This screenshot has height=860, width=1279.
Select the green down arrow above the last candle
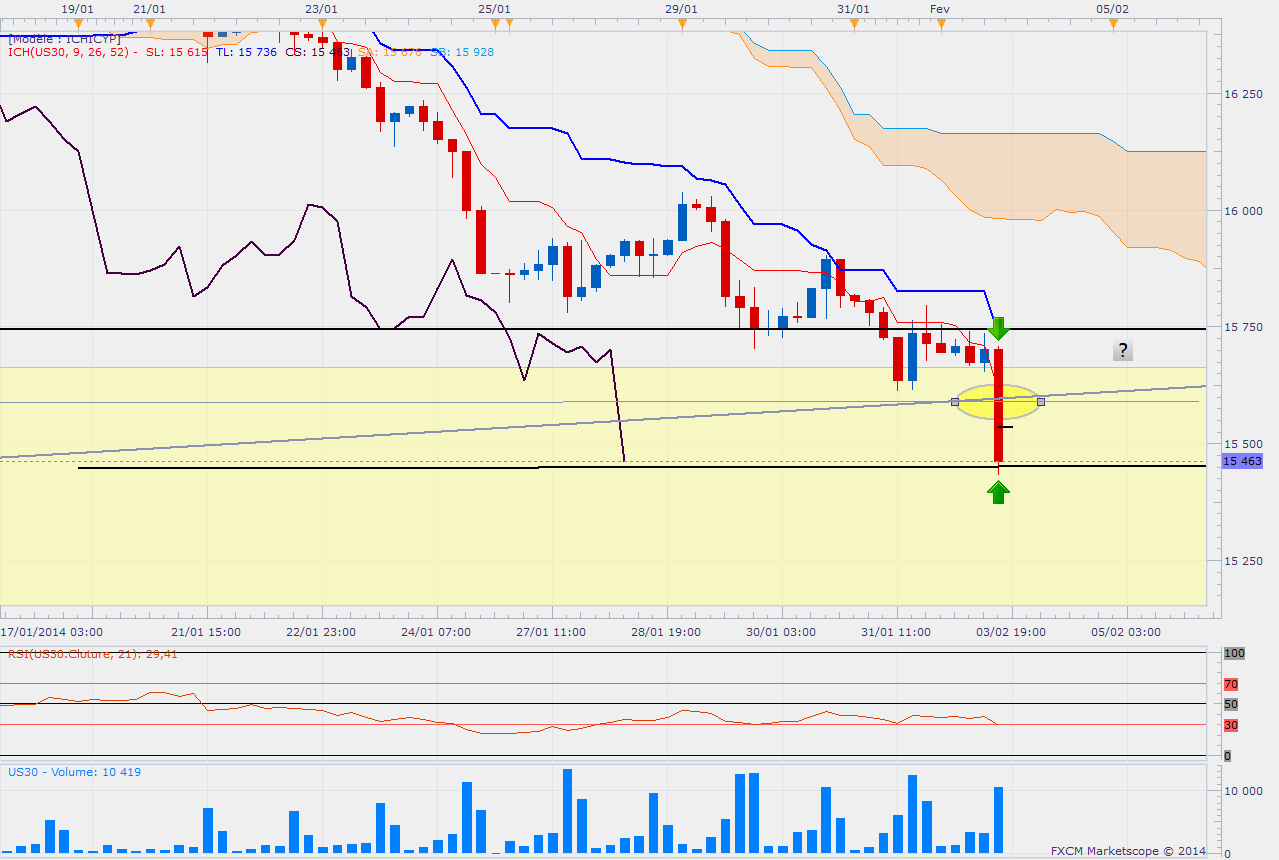pyautogui.click(x=999, y=327)
